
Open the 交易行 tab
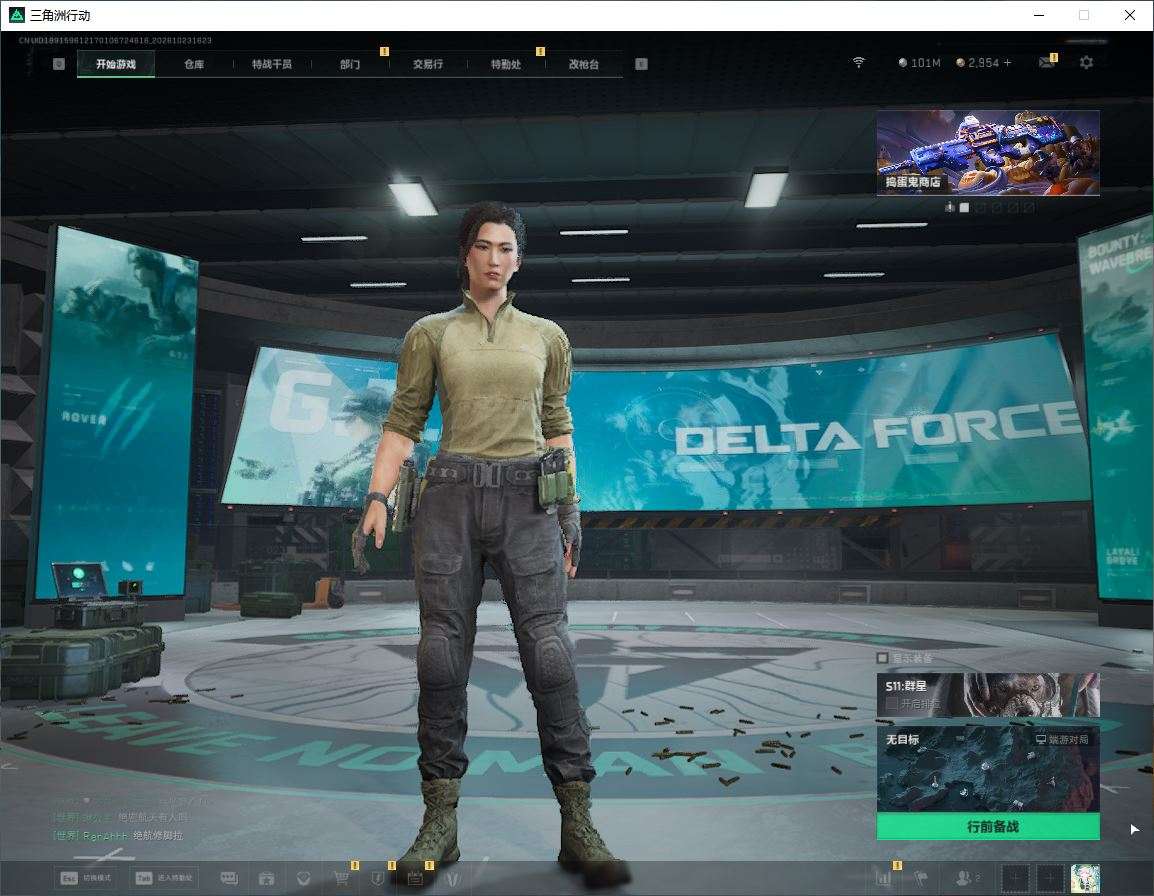[x=428, y=64]
